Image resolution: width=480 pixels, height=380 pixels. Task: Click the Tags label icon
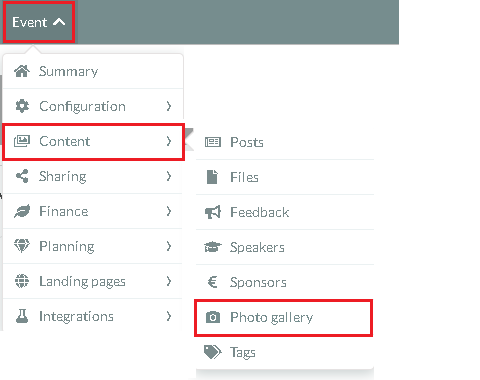212,352
